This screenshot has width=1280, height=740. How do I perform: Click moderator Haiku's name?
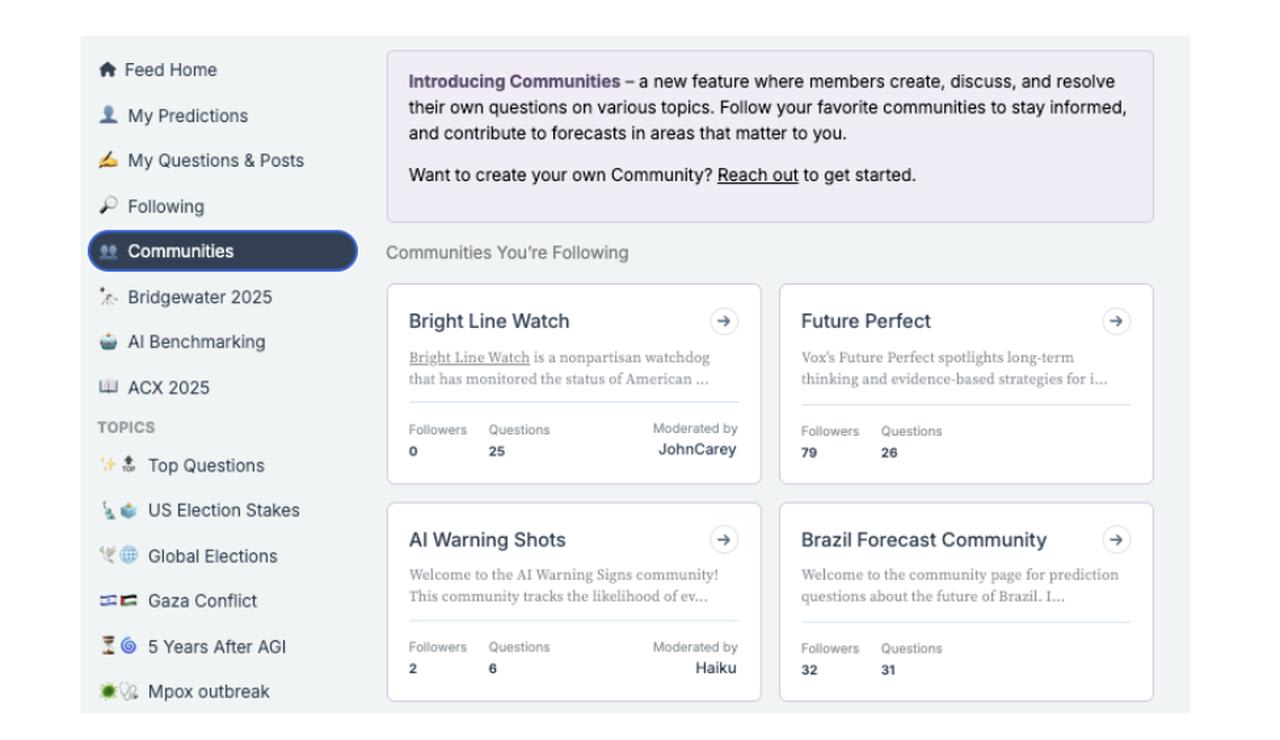(716, 668)
